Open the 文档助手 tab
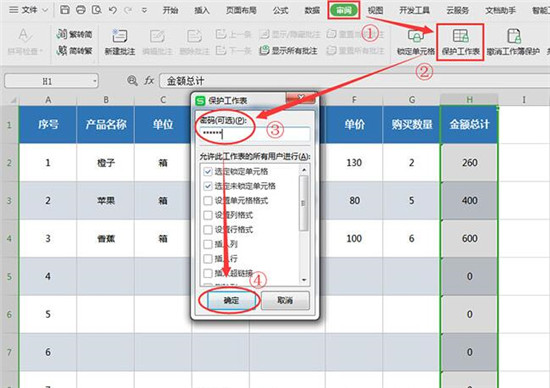The image size is (550, 388). click(501, 10)
